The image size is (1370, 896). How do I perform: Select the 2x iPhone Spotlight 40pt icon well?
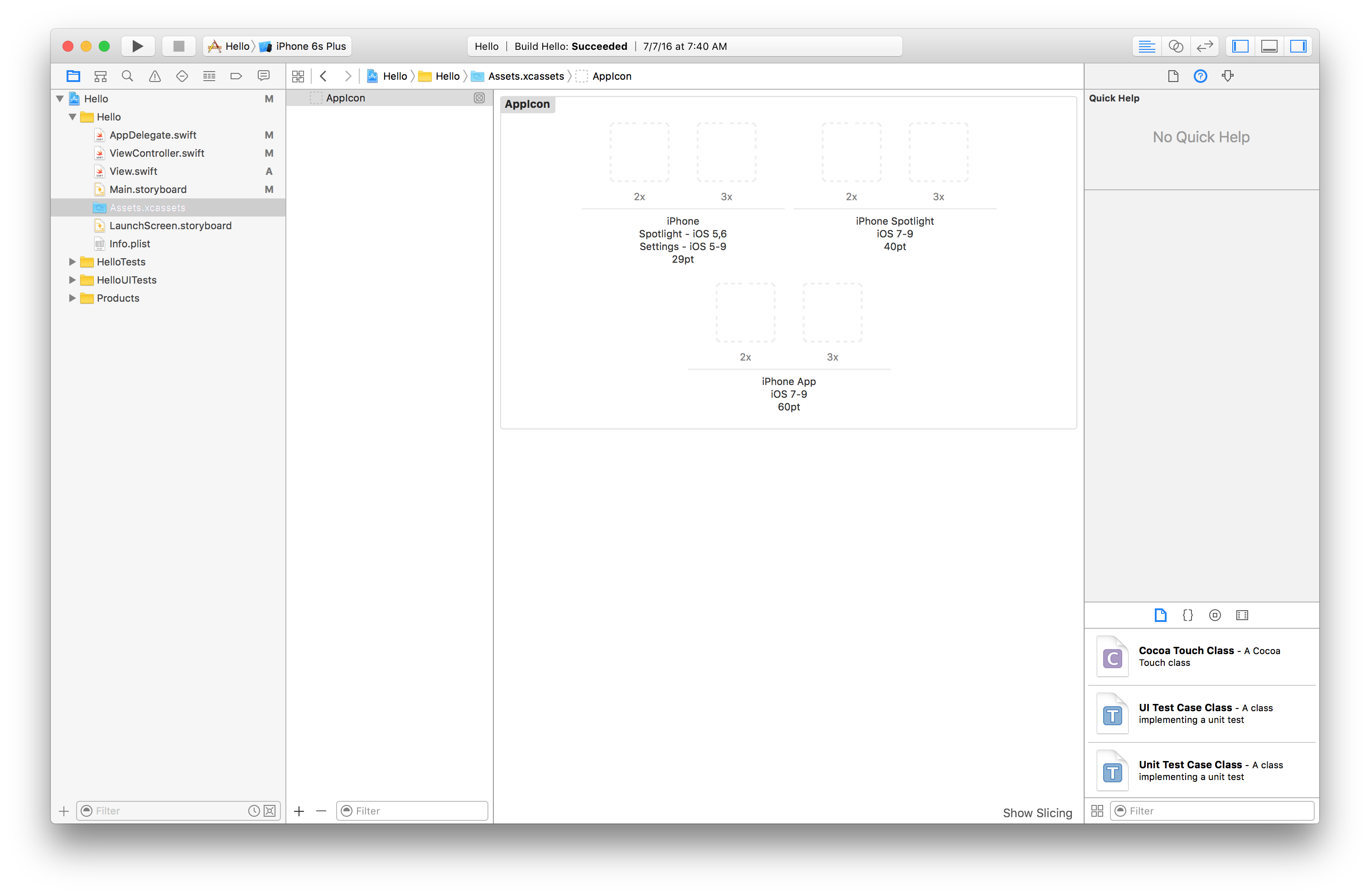click(851, 153)
